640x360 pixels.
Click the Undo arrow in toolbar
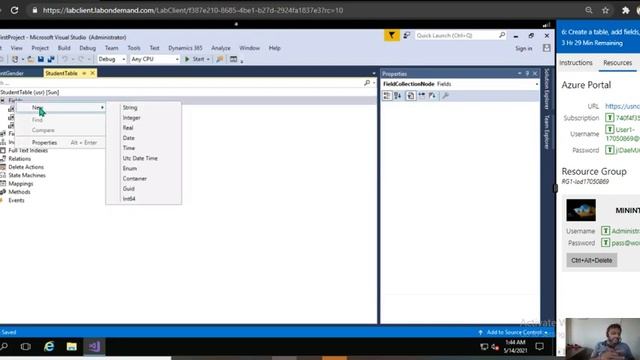65,59
